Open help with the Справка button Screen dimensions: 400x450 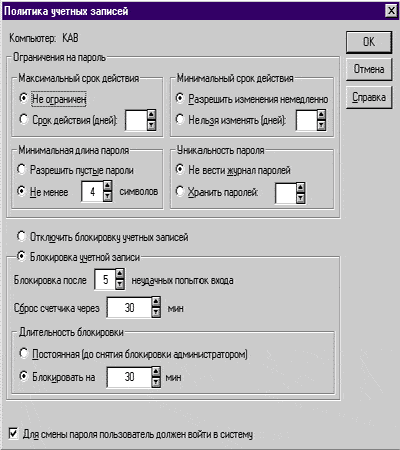click(369, 97)
